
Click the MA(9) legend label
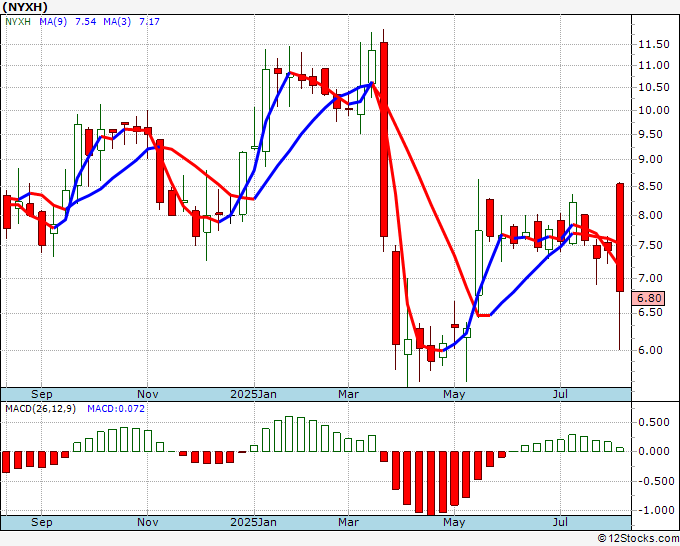click(x=53, y=21)
